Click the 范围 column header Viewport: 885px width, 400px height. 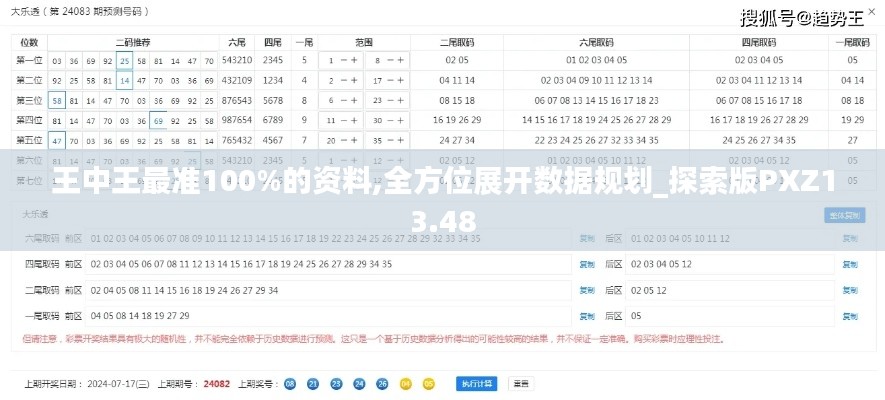pos(364,42)
